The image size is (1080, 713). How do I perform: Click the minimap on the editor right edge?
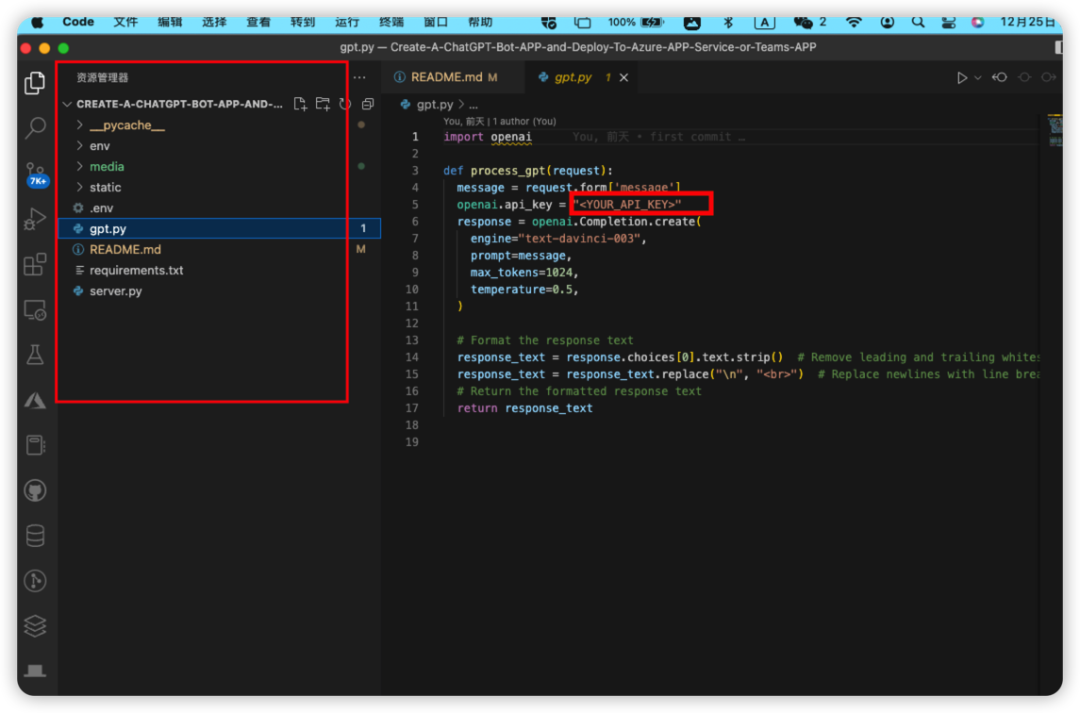tap(1055, 131)
